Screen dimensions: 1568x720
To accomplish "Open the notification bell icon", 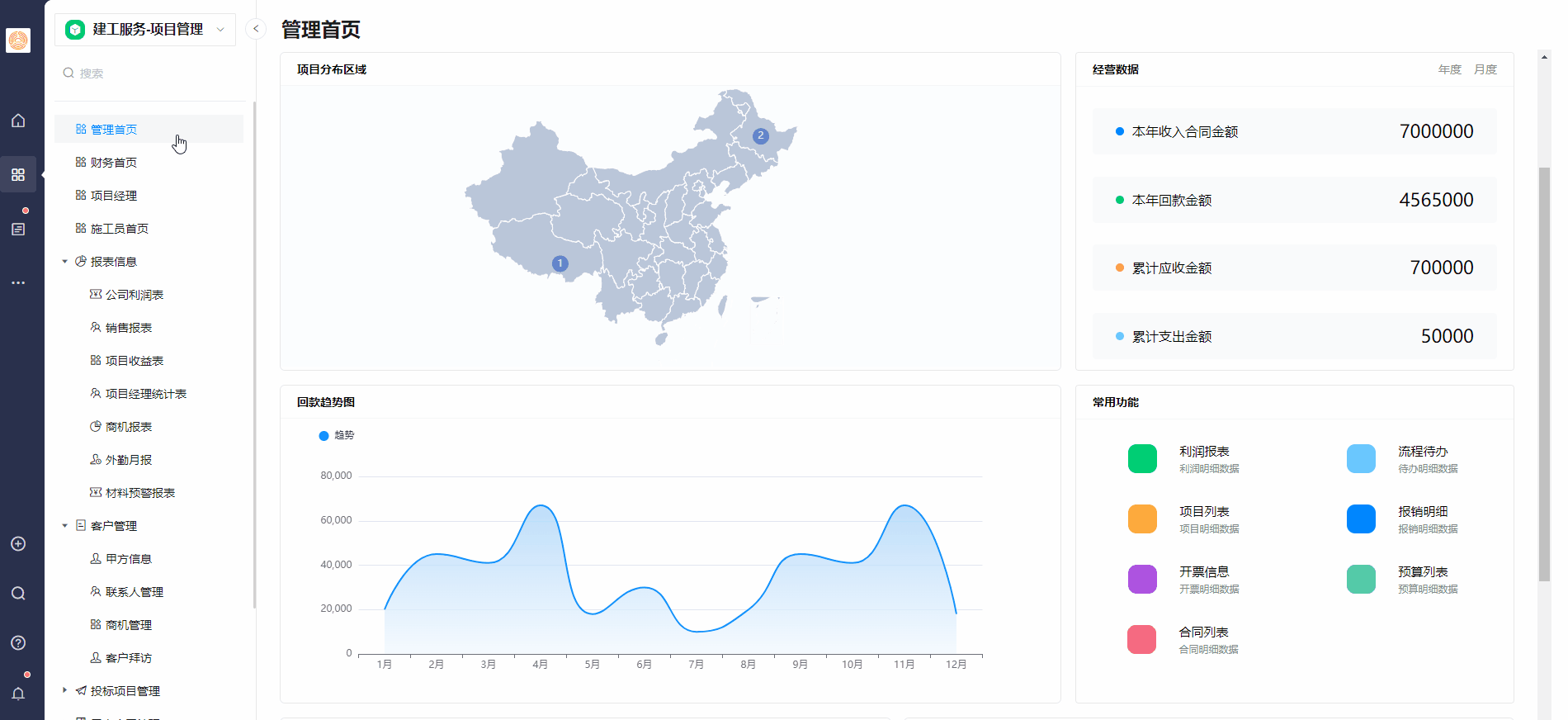I will pyautogui.click(x=18, y=694).
